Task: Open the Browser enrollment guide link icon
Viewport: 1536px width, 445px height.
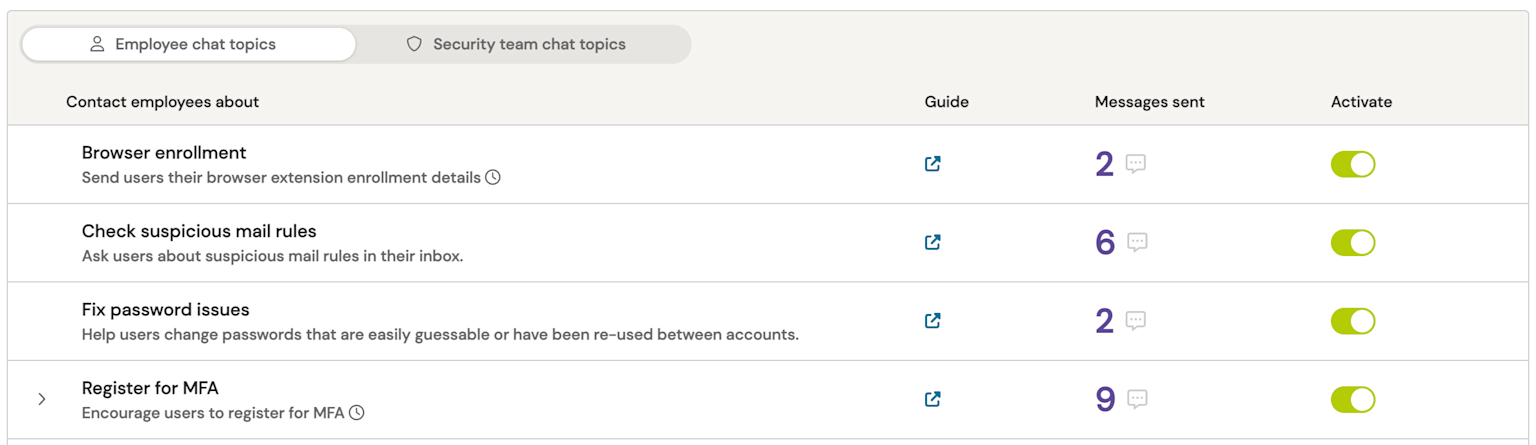Action: [932, 164]
